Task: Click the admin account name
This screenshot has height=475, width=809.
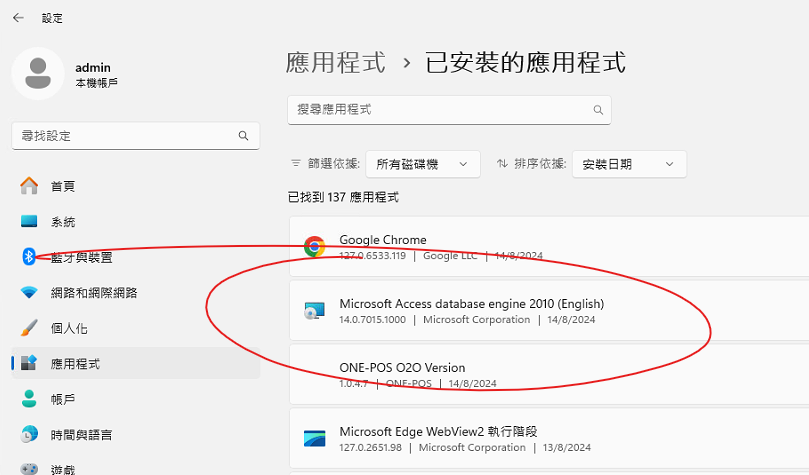Action: pos(93,68)
